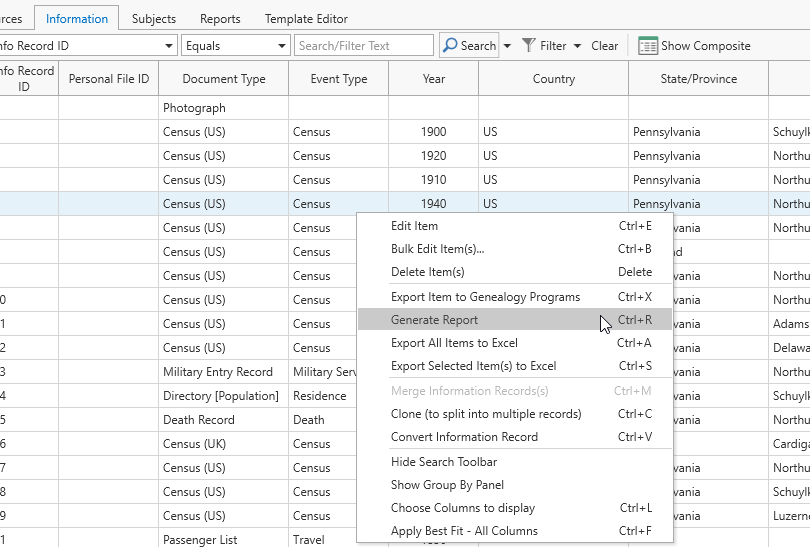Open the Reports tab
Screen dimensions: 810x547
[x=220, y=19]
